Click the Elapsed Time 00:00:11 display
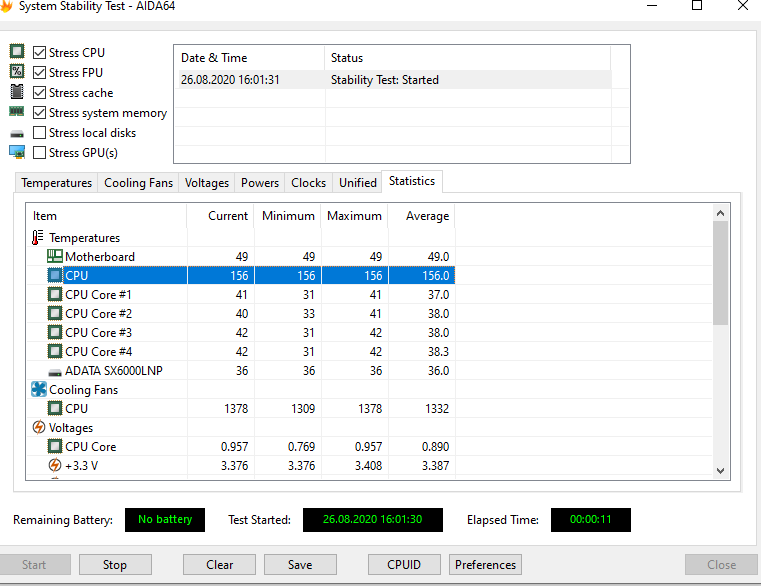Screen dimensions: 761x586 click(591, 519)
